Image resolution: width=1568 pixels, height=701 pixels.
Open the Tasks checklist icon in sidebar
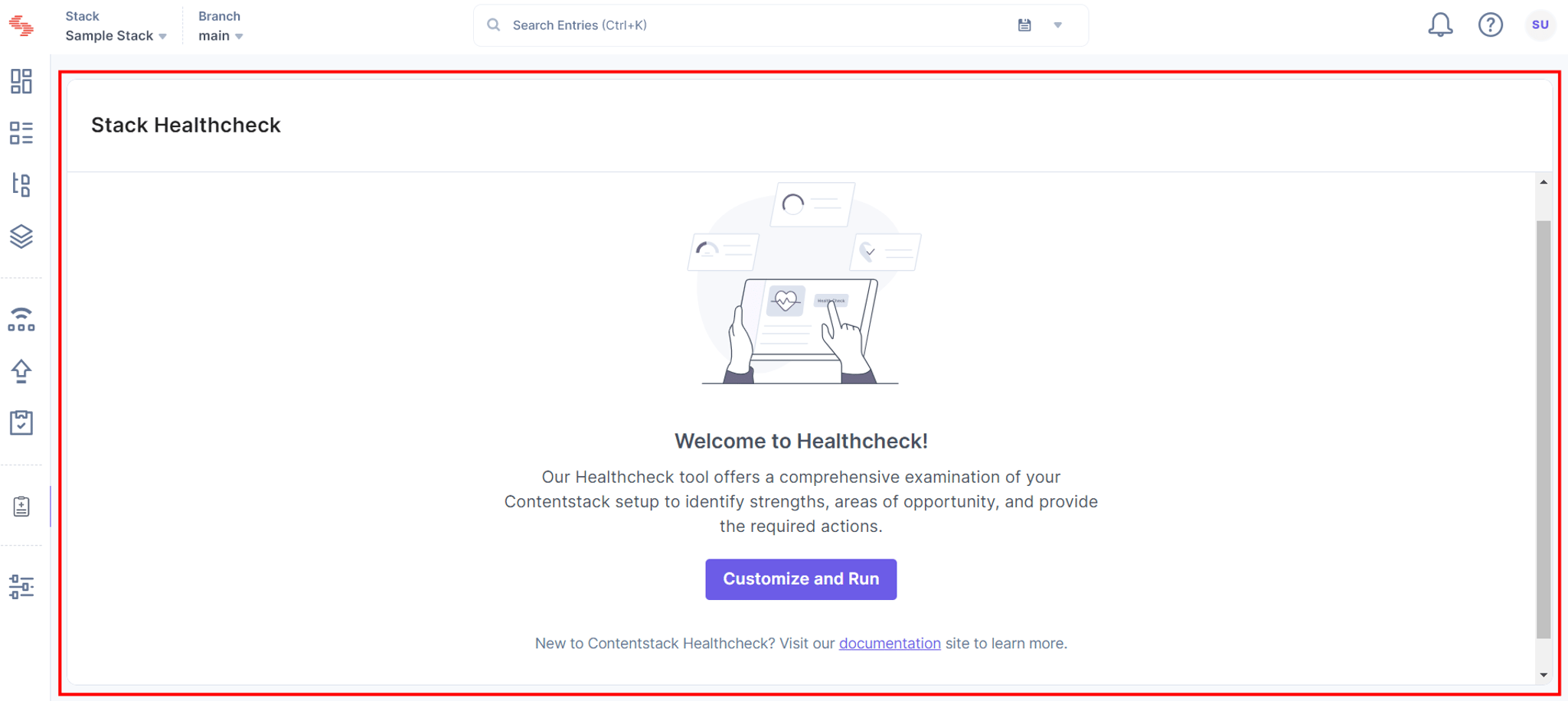[x=21, y=422]
